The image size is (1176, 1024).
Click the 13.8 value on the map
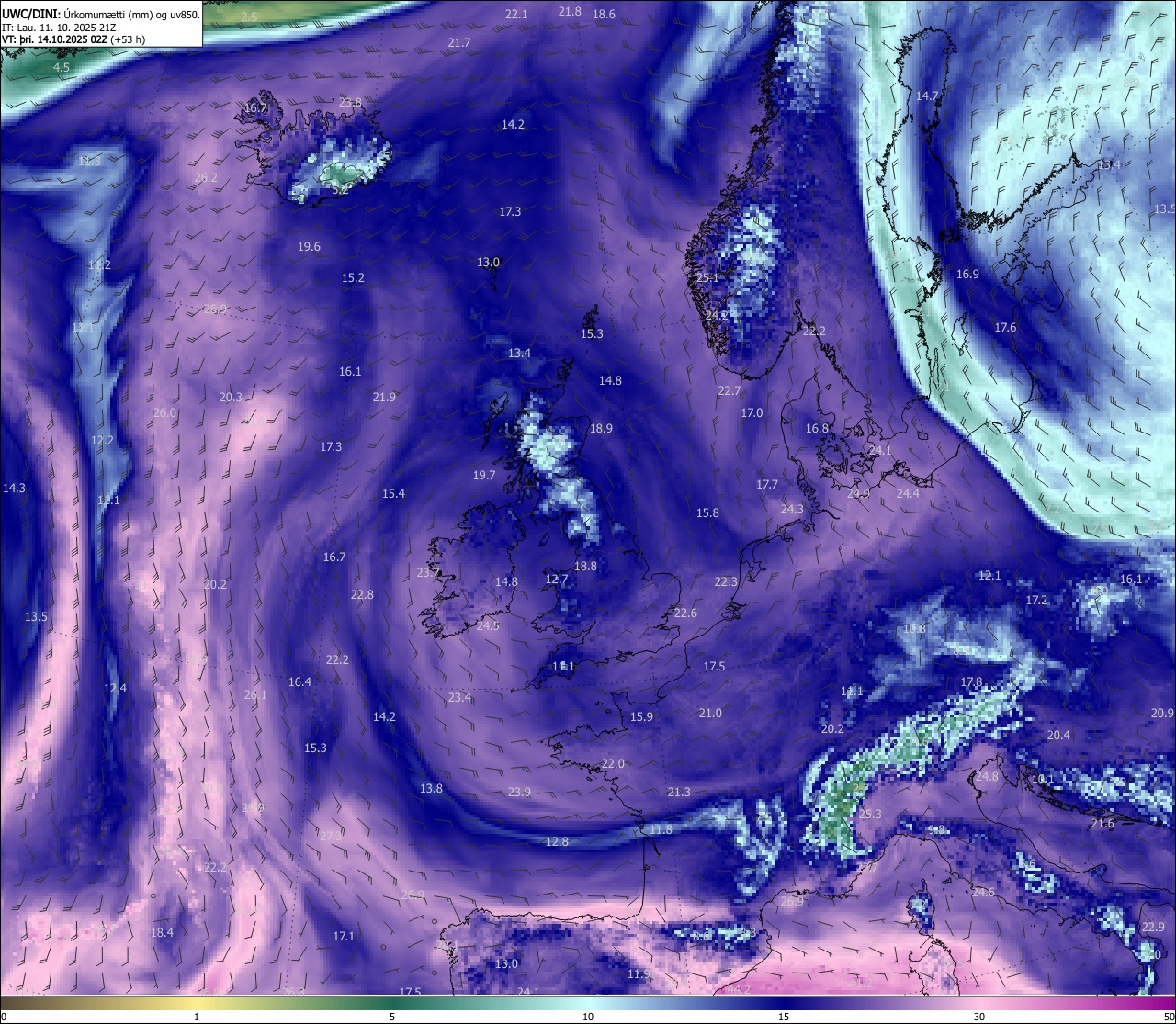coord(431,788)
